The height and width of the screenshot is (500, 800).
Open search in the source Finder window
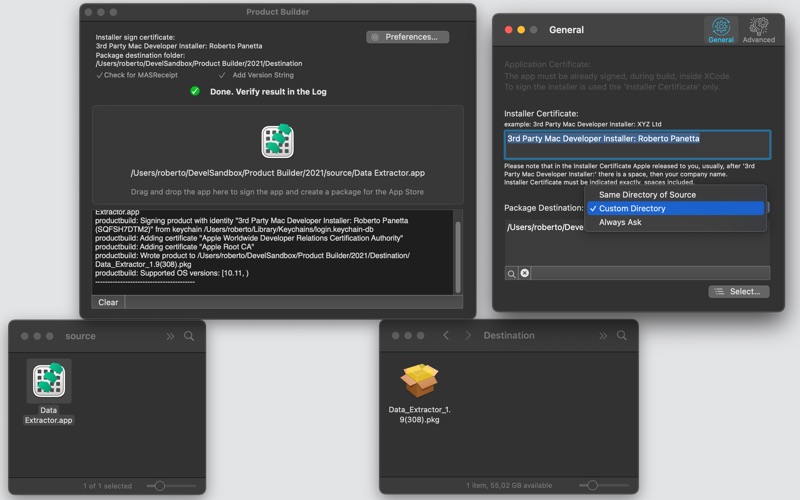pyautogui.click(x=189, y=336)
